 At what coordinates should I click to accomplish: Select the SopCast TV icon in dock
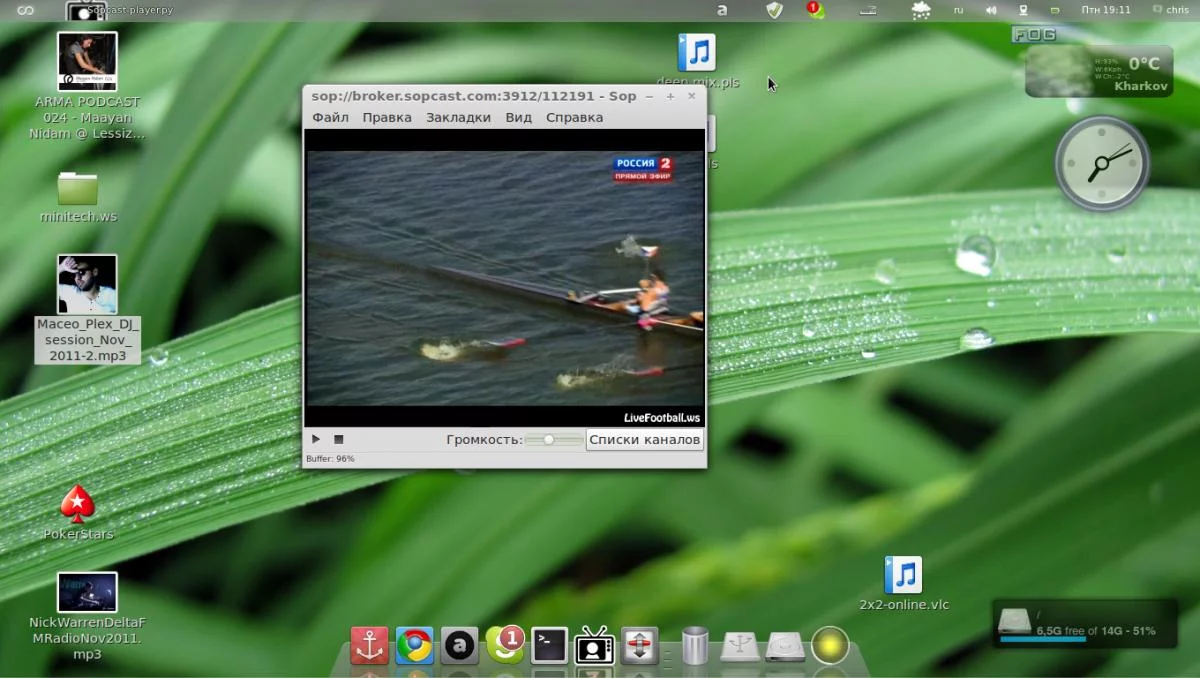click(594, 646)
